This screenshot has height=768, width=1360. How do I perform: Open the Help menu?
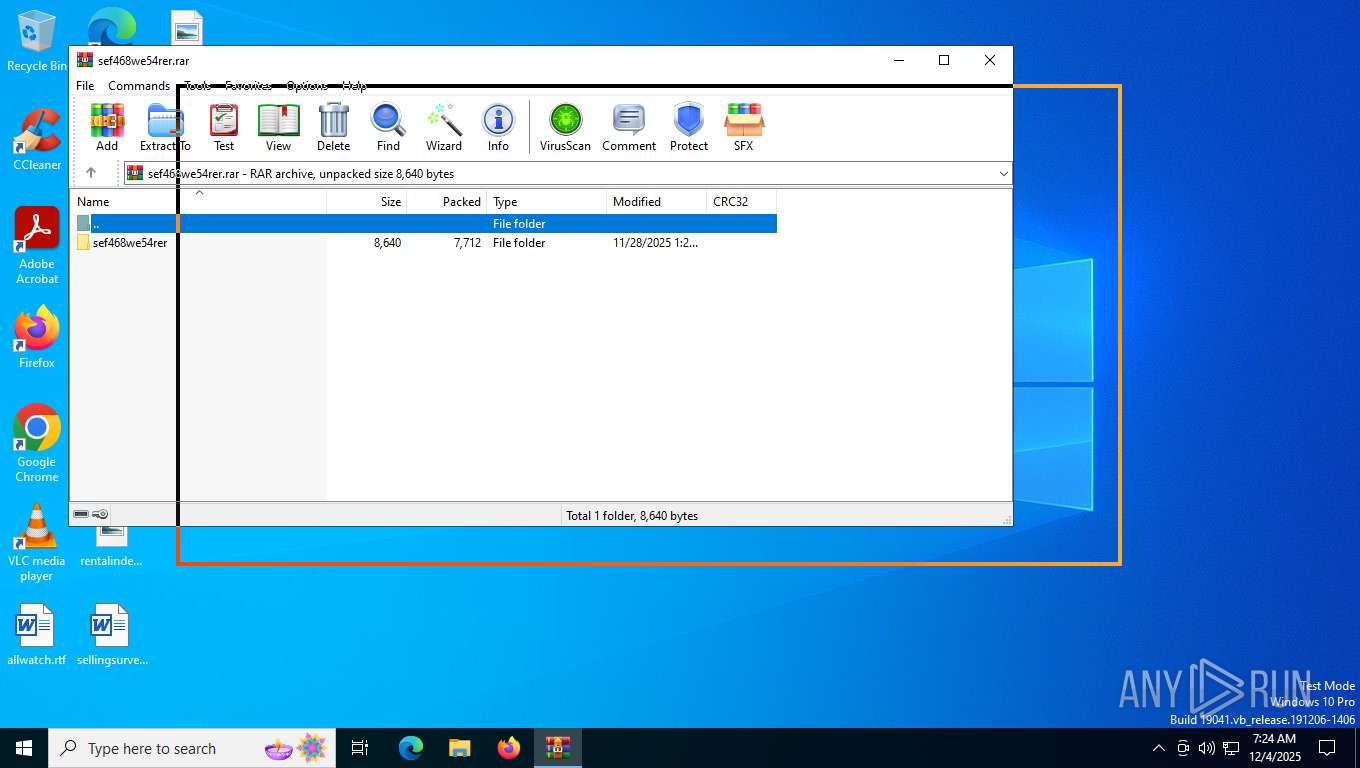click(355, 86)
